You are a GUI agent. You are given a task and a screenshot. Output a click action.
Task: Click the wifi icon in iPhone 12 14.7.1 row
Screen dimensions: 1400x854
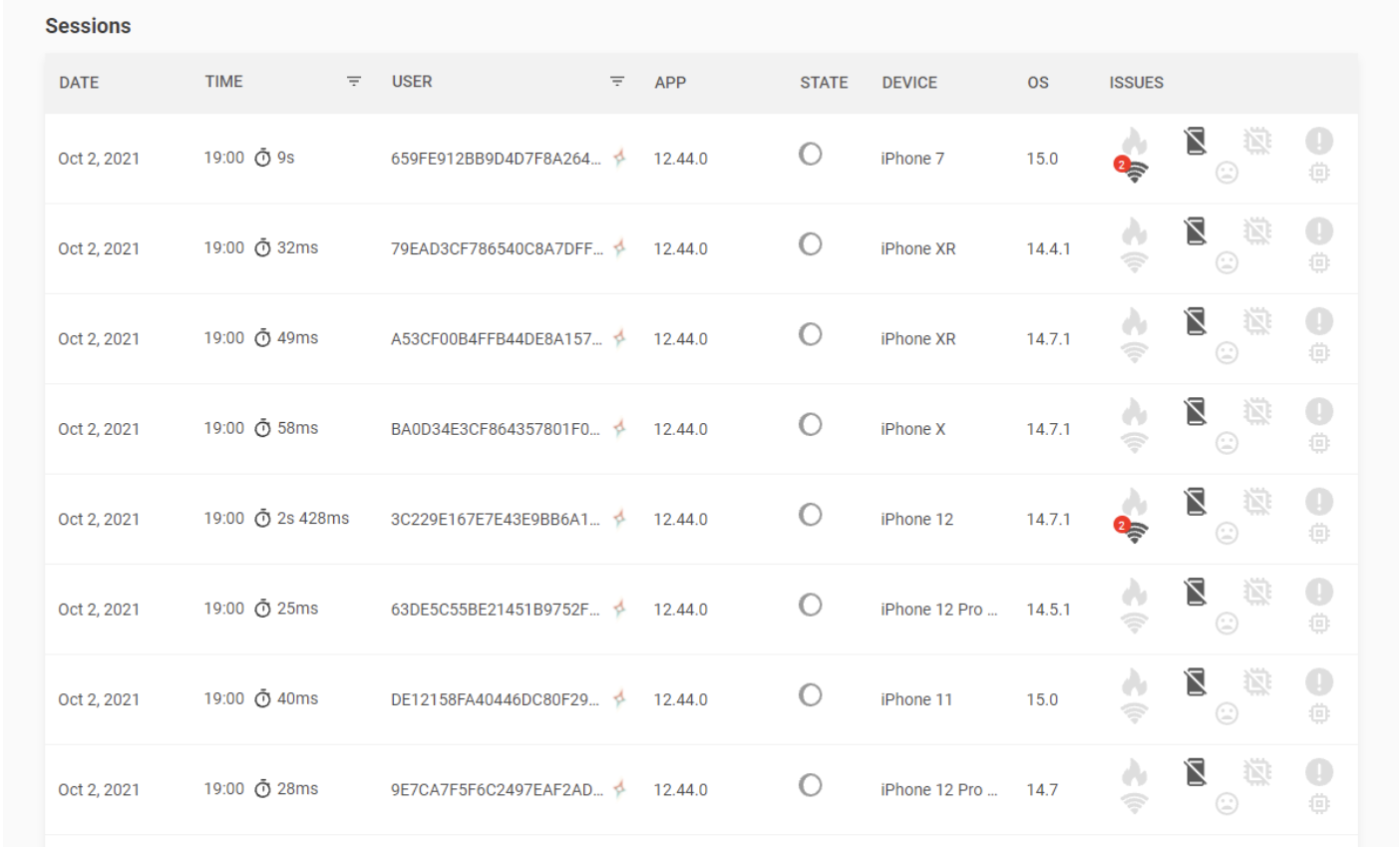pyautogui.click(x=1135, y=533)
